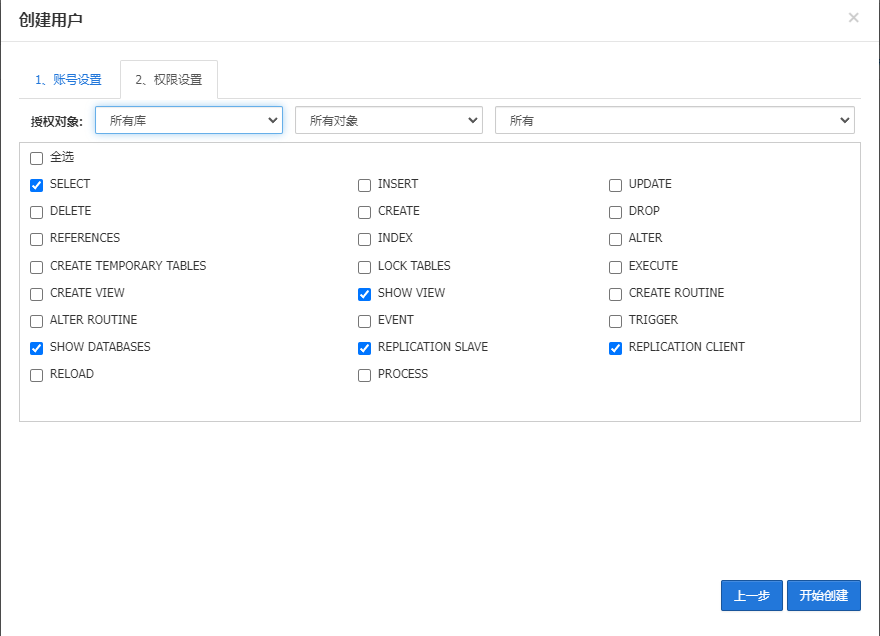
Task: Click the 开始创建 button
Action: [x=824, y=596]
